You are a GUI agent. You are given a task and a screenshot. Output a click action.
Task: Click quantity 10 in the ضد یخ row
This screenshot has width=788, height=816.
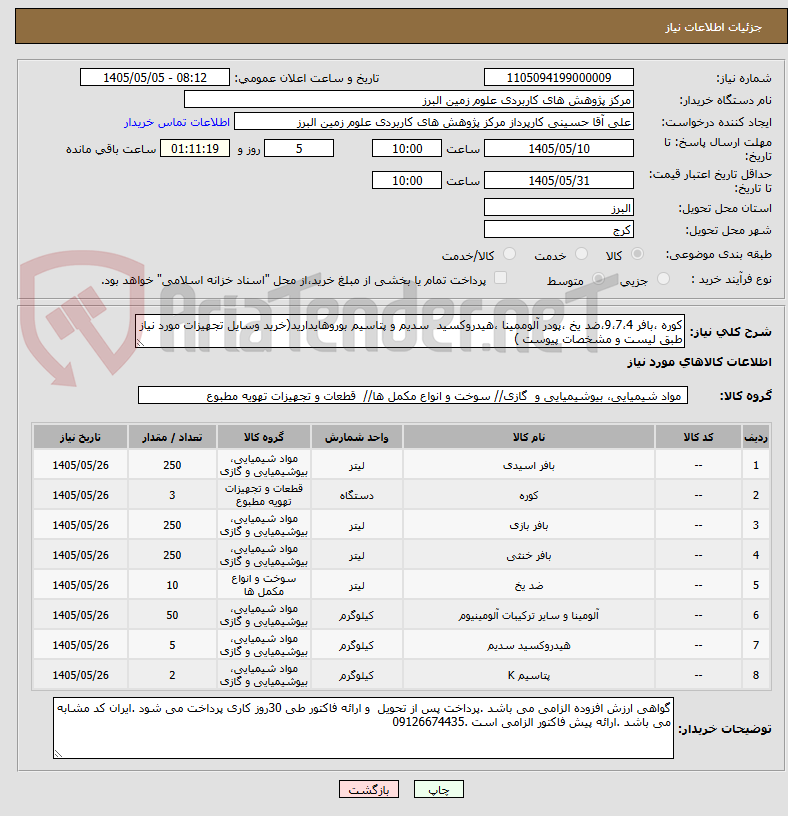[x=172, y=585]
